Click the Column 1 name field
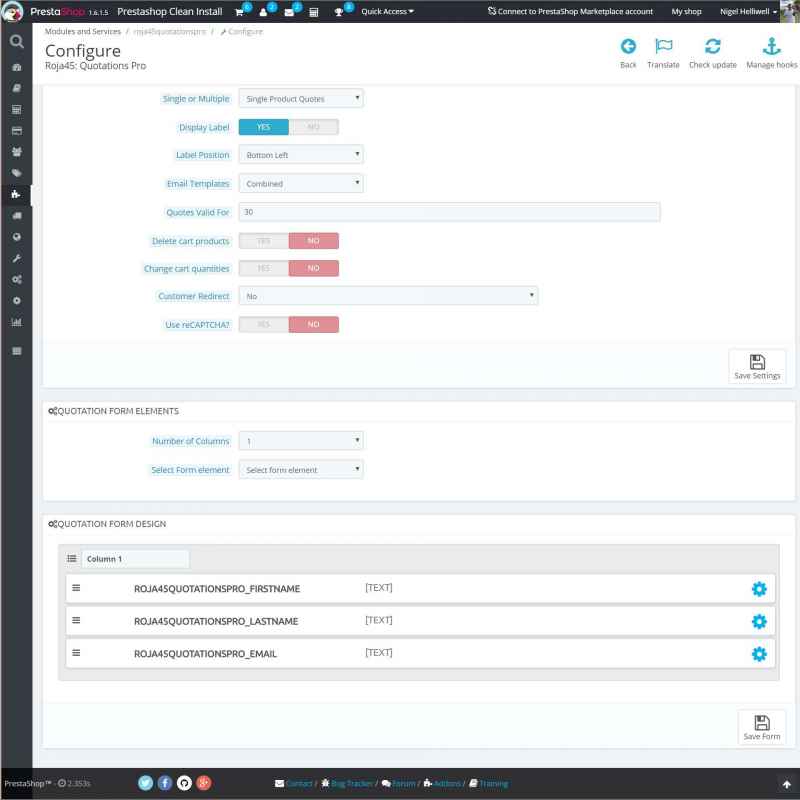The height and width of the screenshot is (800, 800). pyautogui.click(x=135, y=559)
